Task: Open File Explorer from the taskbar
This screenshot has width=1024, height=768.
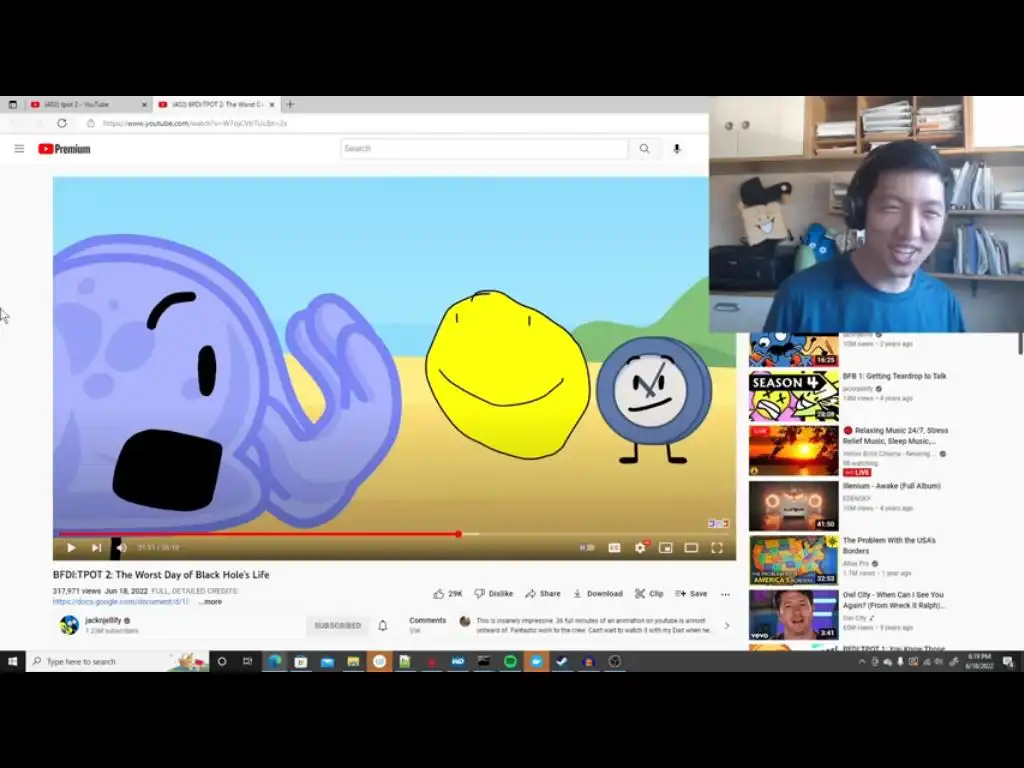Action: 353,662
